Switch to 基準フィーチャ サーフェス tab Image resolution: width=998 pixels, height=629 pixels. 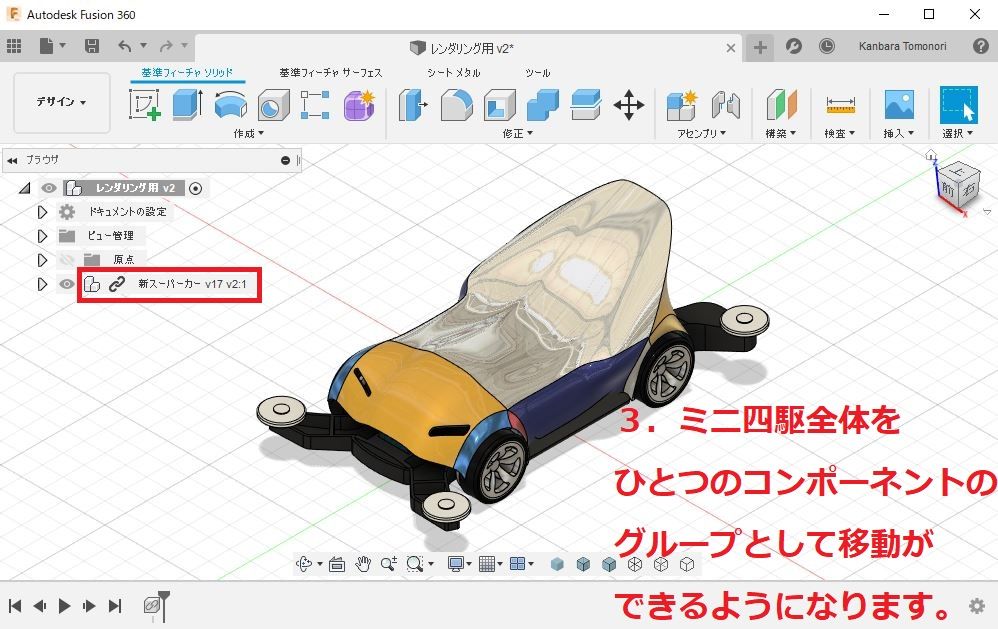(x=331, y=73)
